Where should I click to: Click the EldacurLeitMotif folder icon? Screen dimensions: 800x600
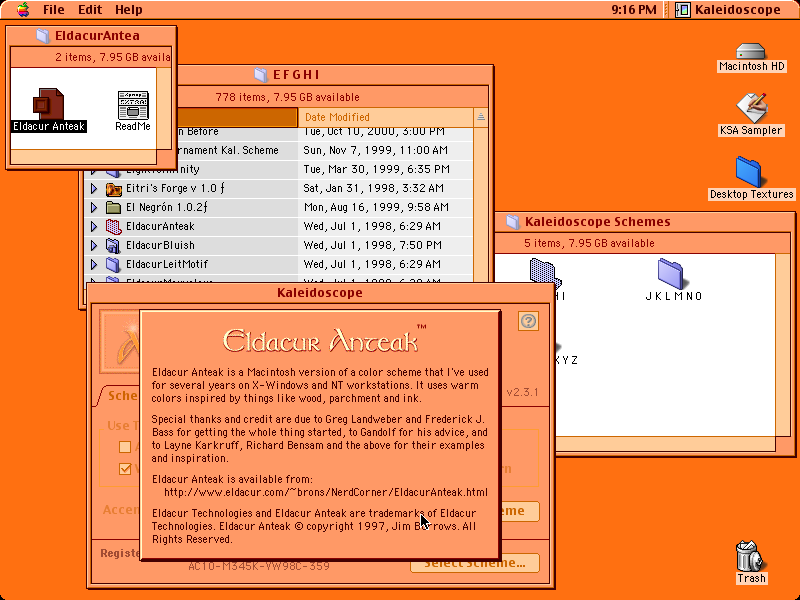click(113, 264)
